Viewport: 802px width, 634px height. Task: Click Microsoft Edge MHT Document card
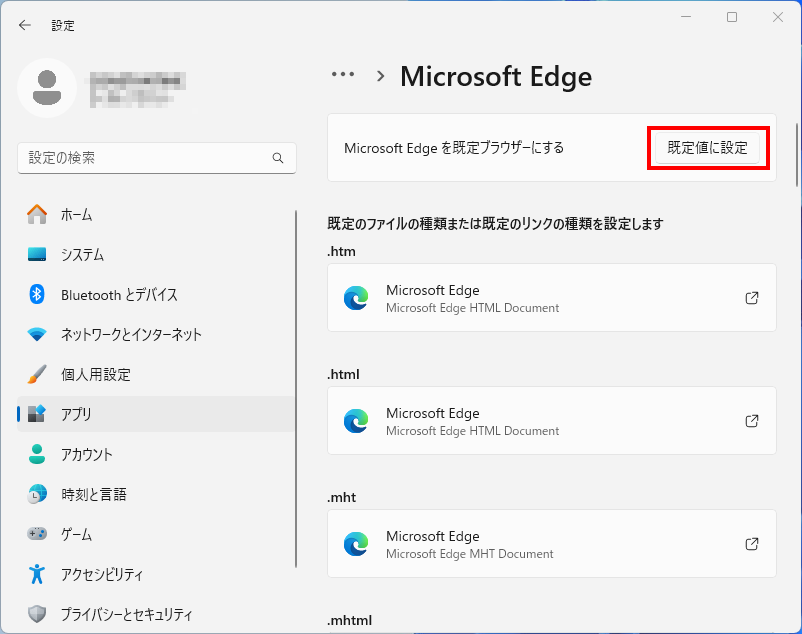[x=552, y=544]
